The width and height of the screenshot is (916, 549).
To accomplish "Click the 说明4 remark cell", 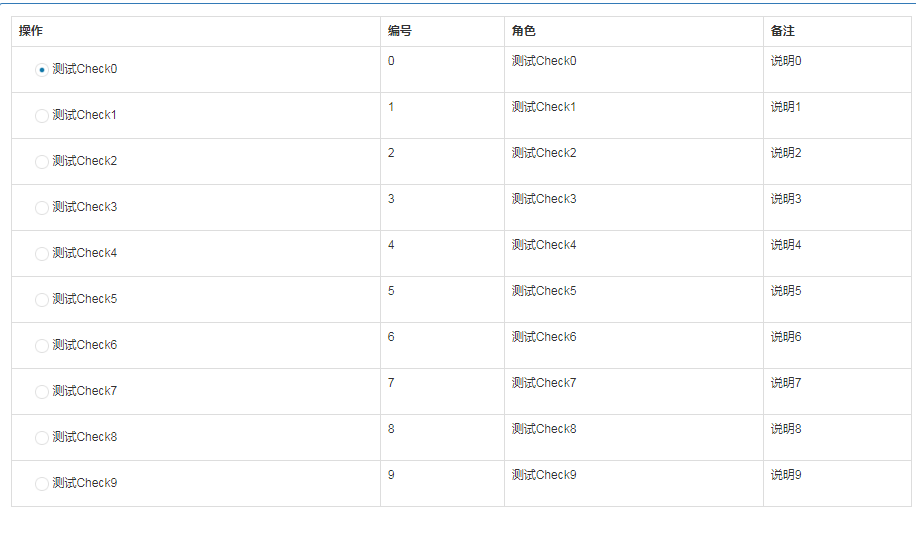I will click(837, 253).
